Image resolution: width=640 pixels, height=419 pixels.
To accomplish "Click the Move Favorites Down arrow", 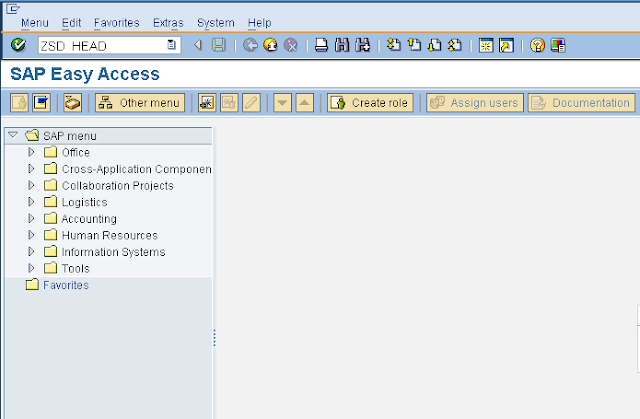I will (x=282, y=103).
